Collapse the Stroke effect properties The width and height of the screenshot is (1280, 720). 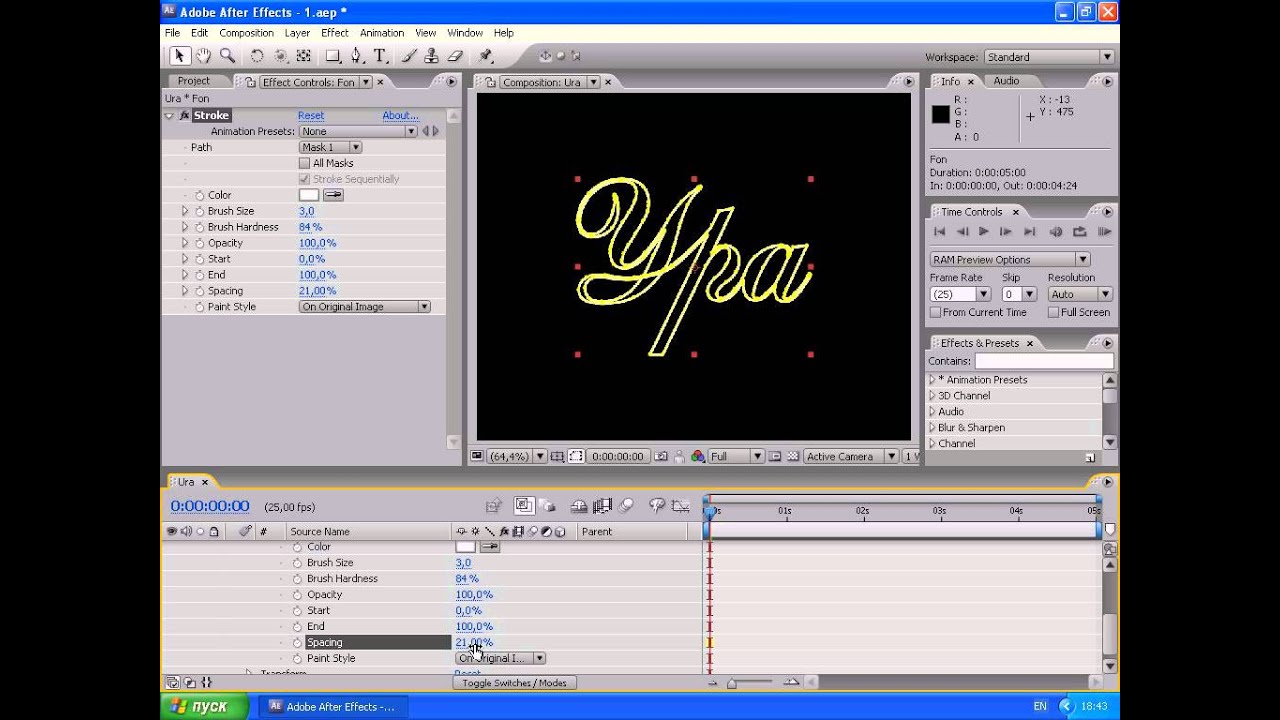point(169,116)
